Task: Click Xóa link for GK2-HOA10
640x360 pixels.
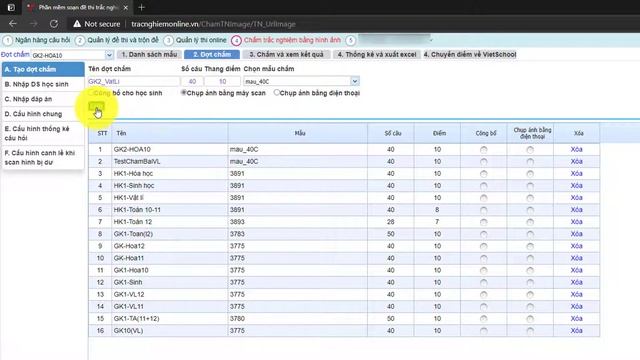Action: 576,149
